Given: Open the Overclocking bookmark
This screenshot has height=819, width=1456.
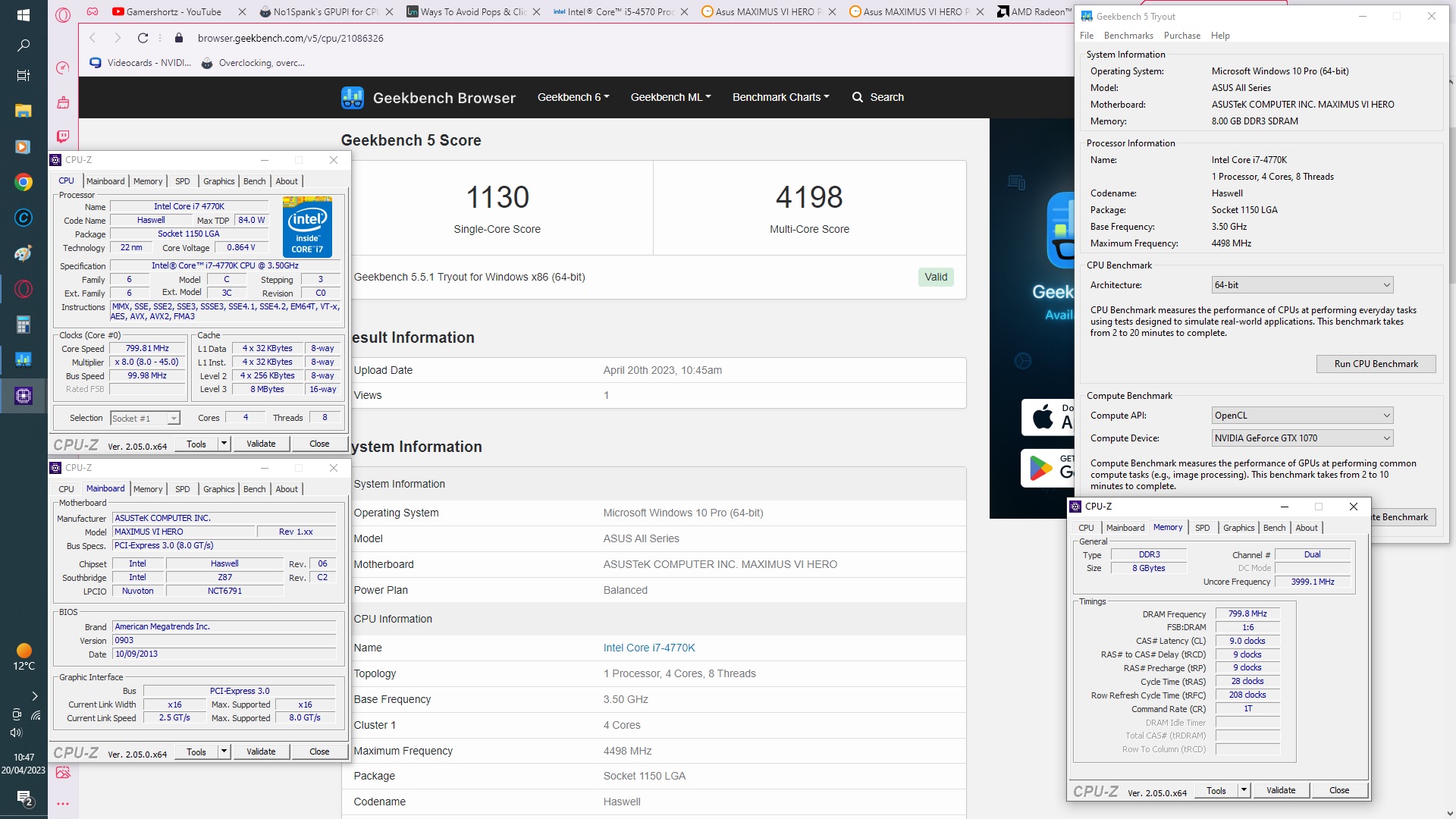Looking at the screenshot, I should [253, 63].
